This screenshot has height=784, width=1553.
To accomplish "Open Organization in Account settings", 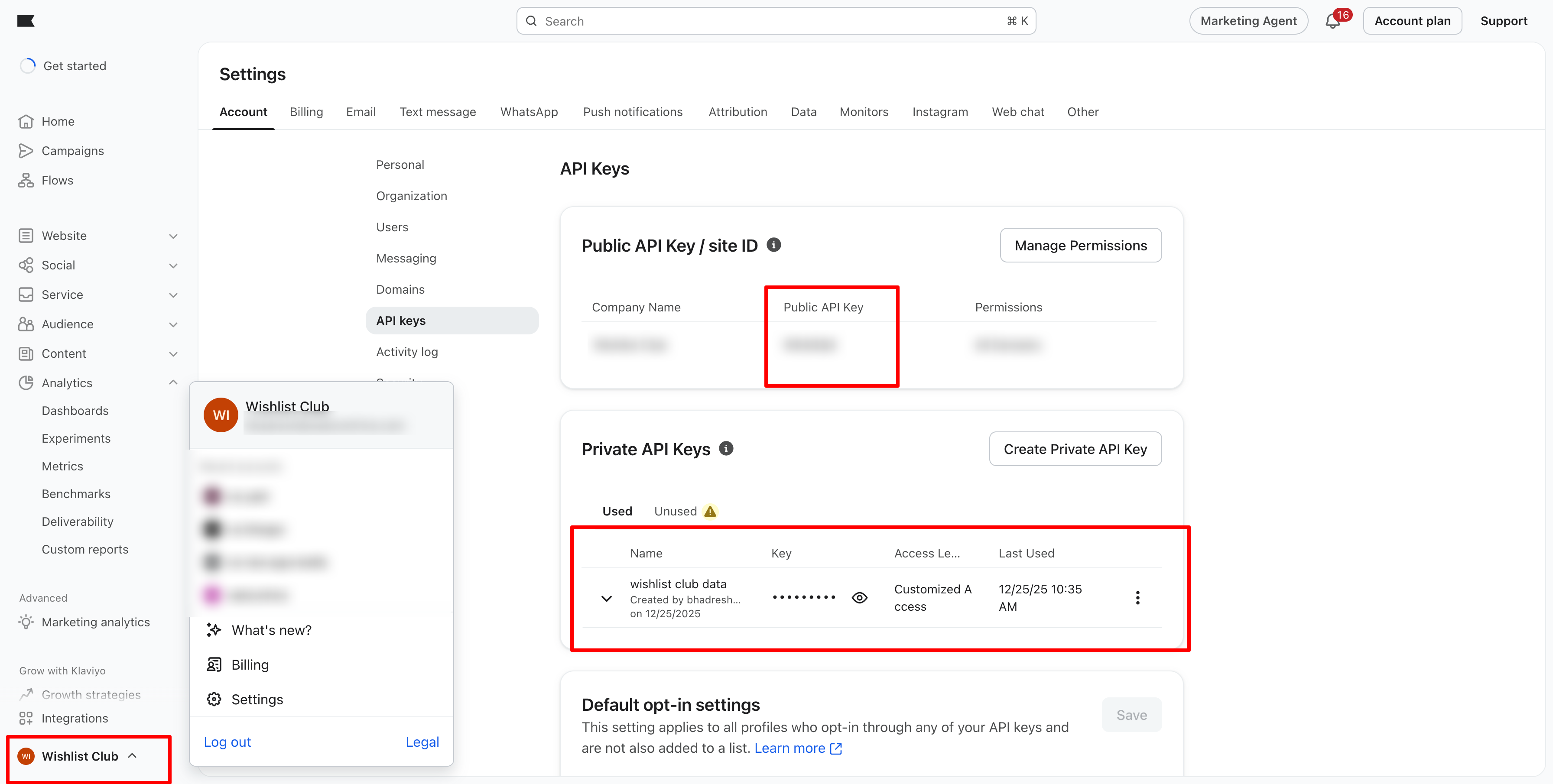I will 412,196.
